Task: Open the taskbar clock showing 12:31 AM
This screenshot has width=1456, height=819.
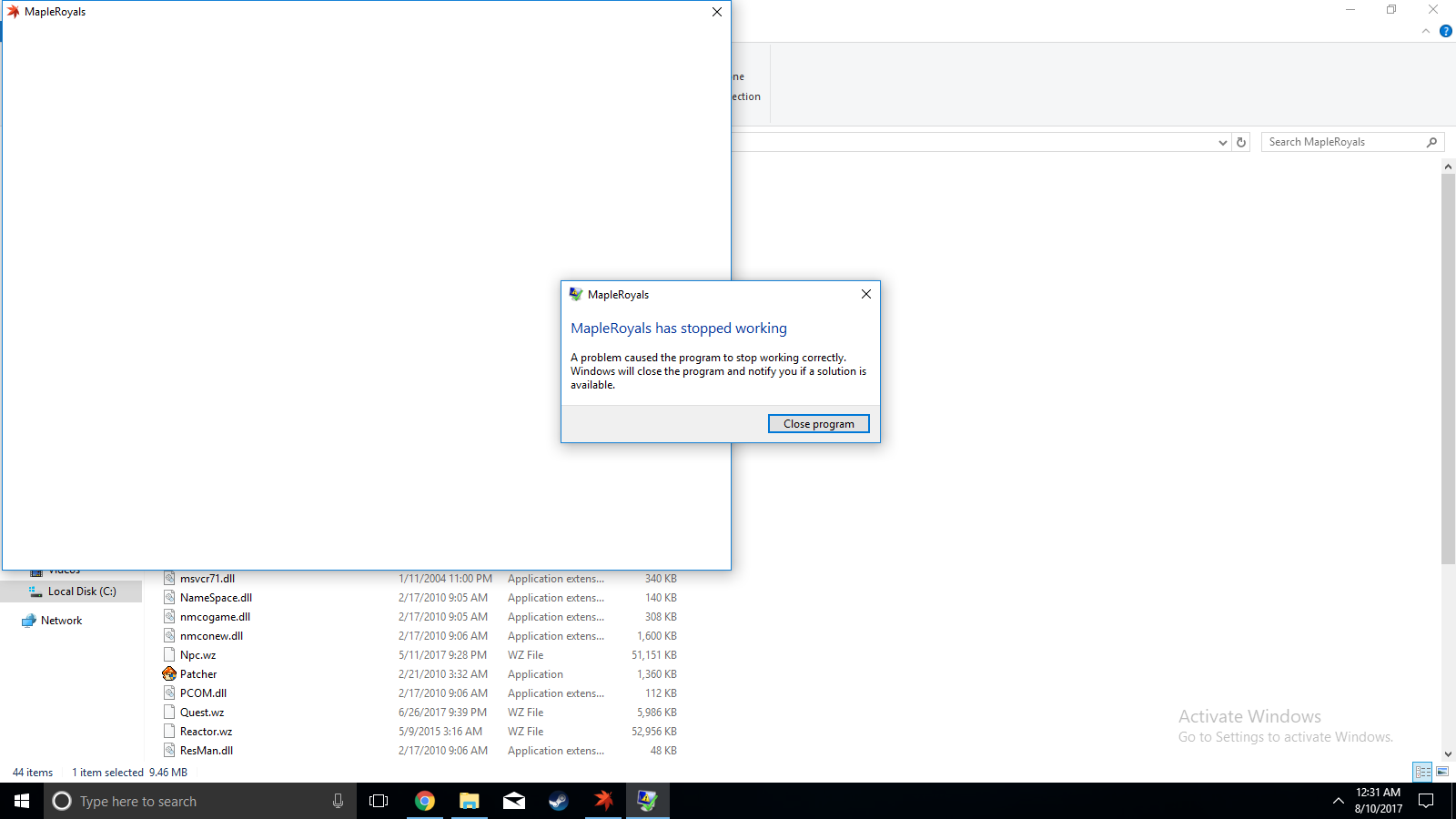Action: tap(1378, 801)
